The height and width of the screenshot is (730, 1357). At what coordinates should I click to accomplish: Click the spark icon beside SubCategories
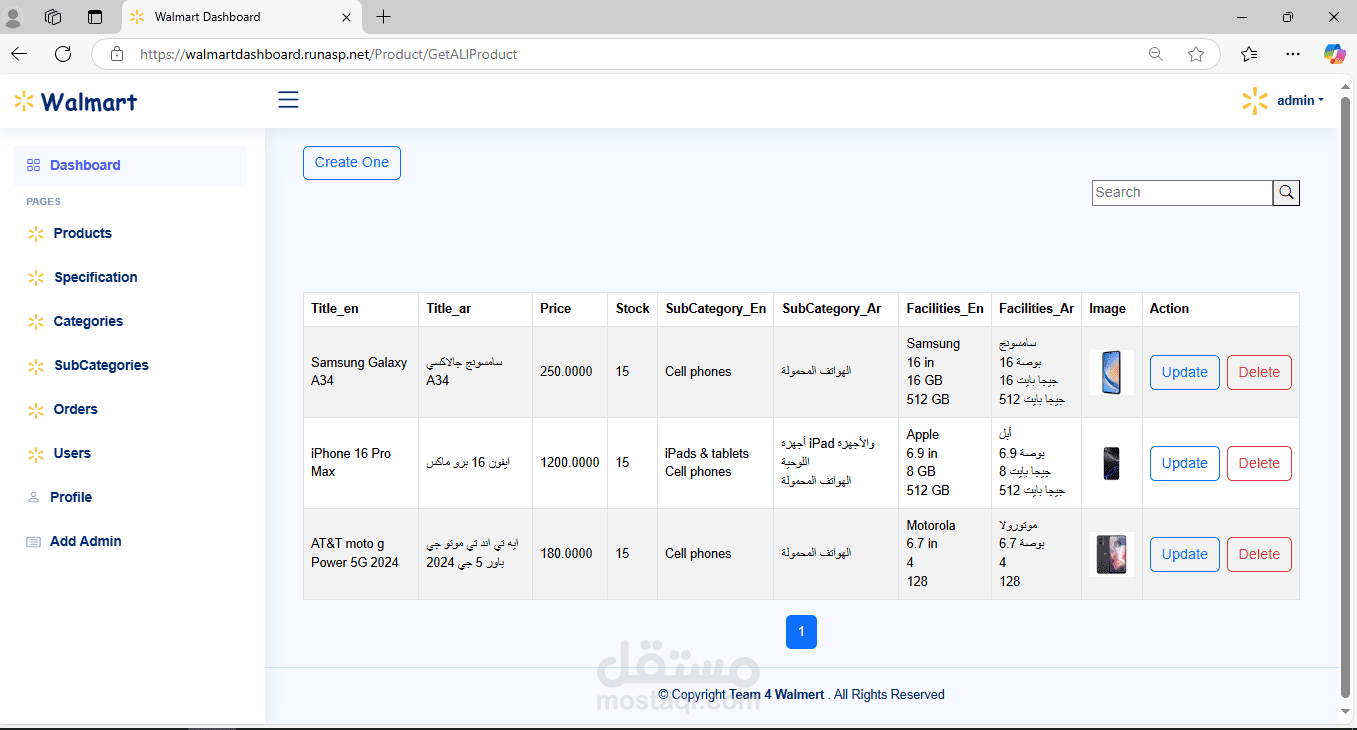tap(36, 366)
